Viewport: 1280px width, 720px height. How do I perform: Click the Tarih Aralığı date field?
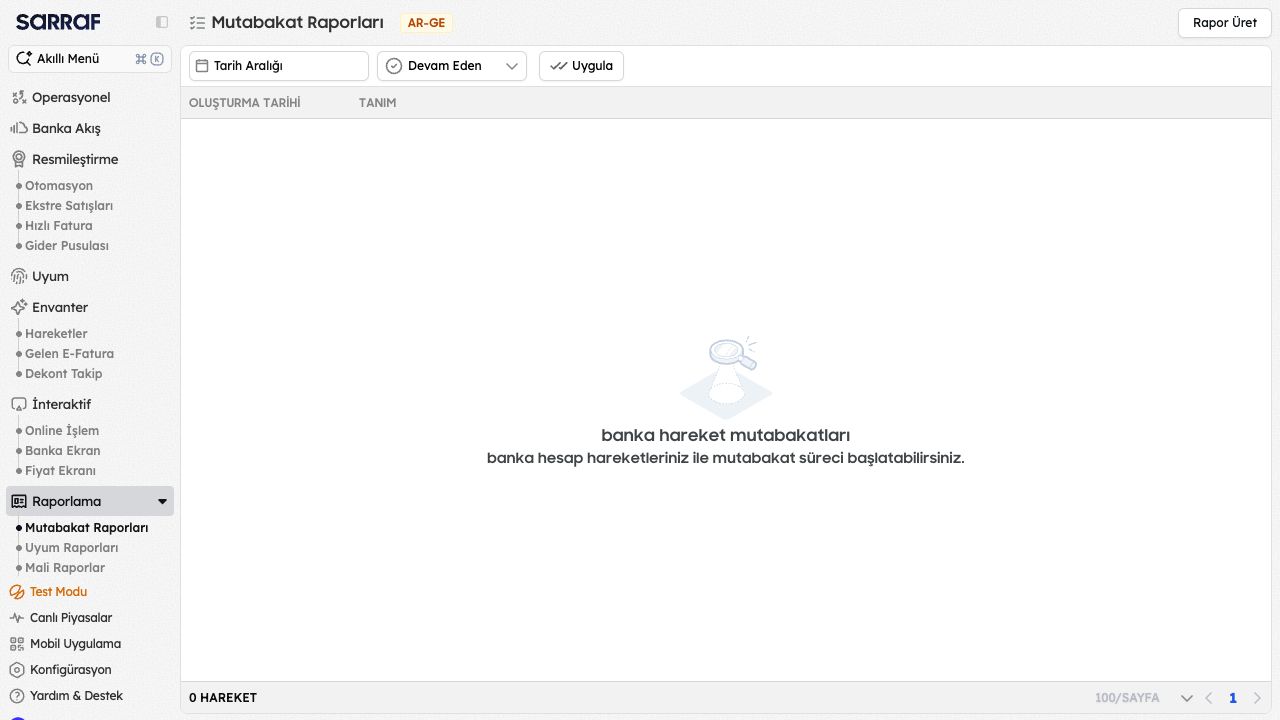(x=279, y=66)
